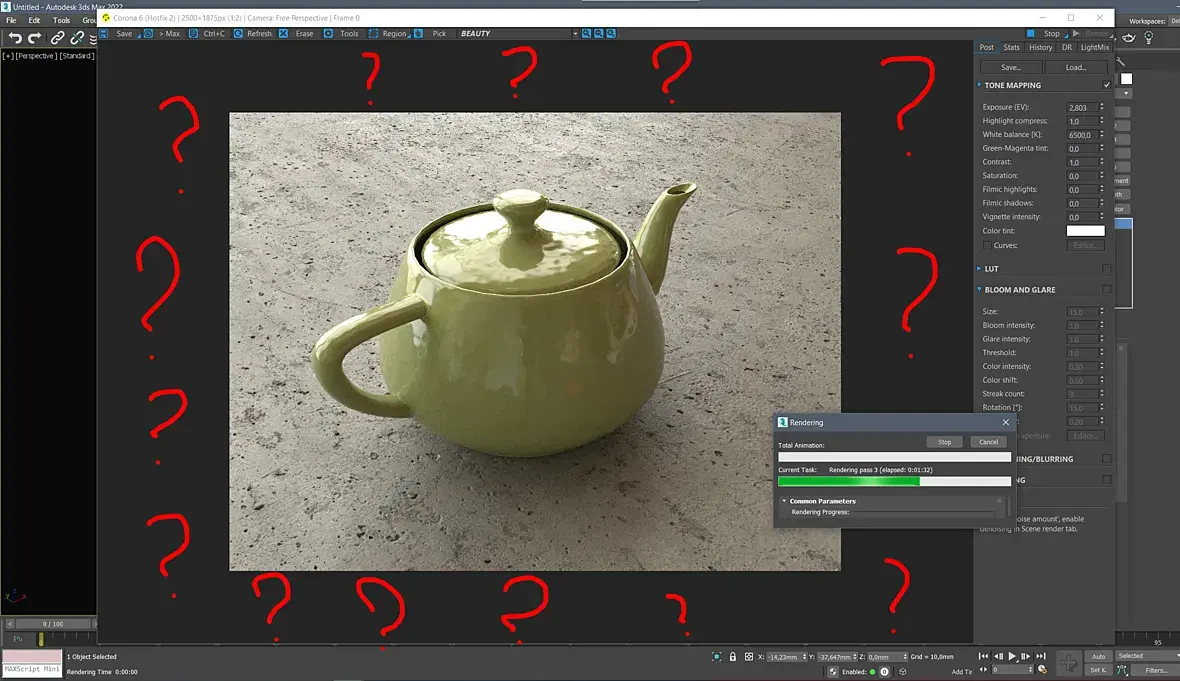Click the Erase icon in frame buffer
This screenshot has width=1180, height=681.
[284, 34]
